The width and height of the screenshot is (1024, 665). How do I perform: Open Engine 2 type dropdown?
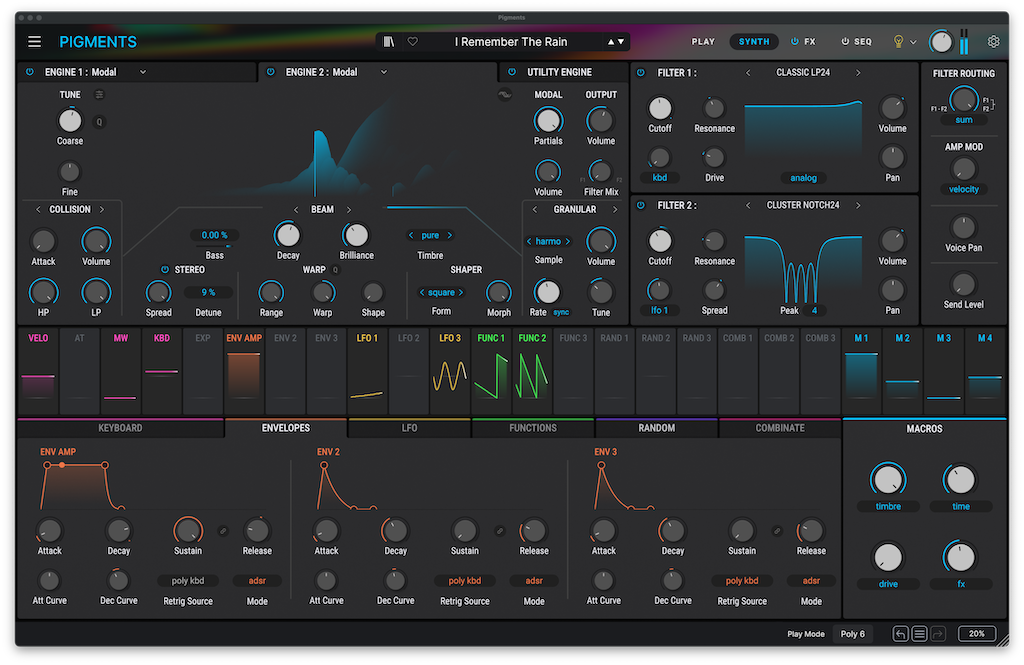click(384, 72)
